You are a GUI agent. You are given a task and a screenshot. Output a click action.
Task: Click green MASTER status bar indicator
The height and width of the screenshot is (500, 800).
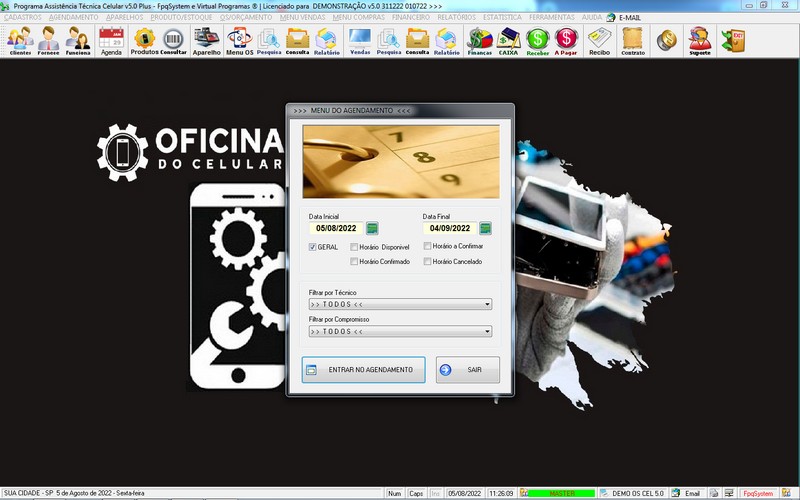coord(561,493)
